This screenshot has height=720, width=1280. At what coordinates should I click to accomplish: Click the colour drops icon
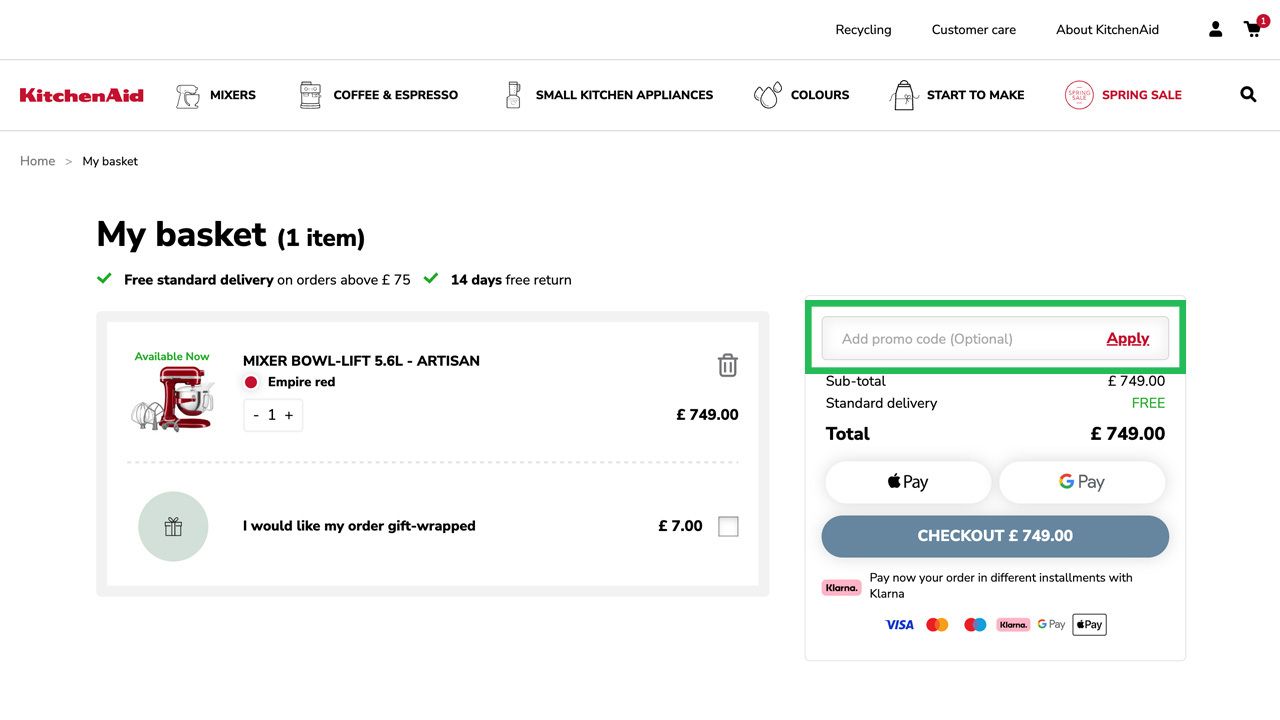coord(768,95)
